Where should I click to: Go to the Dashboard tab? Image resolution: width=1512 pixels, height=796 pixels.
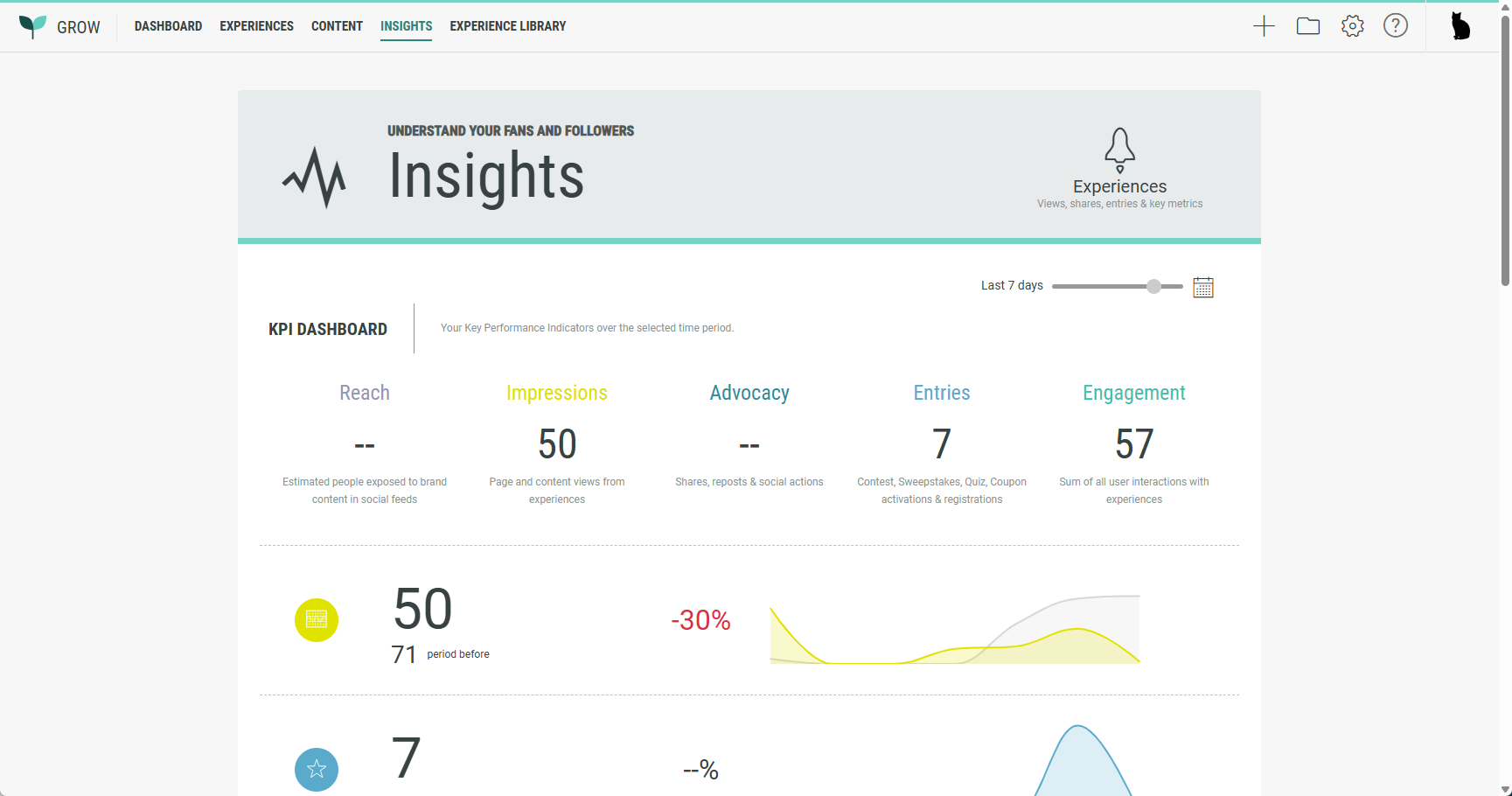click(x=168, y=26)
